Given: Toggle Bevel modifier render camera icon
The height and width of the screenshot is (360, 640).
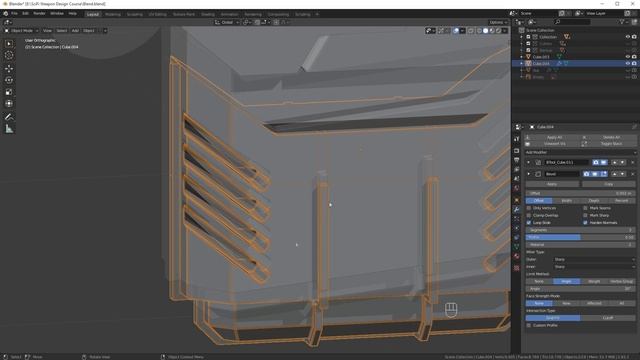Looking at the screenshot, I should tap(586, 174).
